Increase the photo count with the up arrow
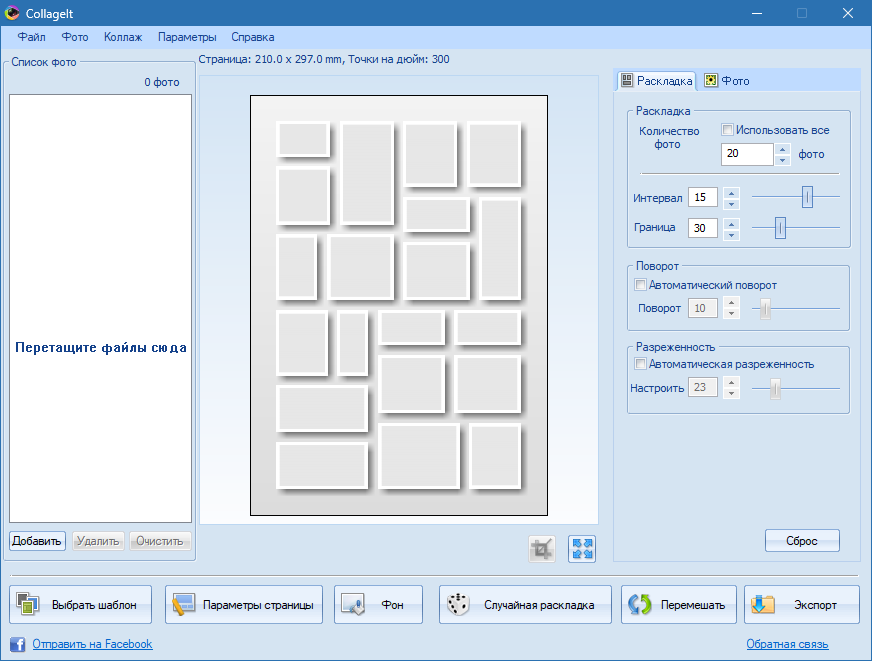872x661 pixels. [x=782, y=149]
